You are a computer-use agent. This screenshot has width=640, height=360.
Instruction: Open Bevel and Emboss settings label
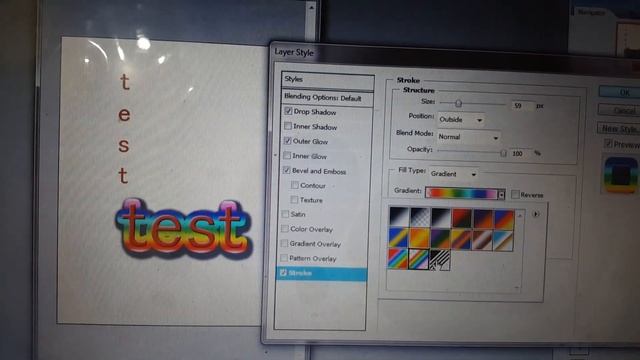[x=319, y=171]
